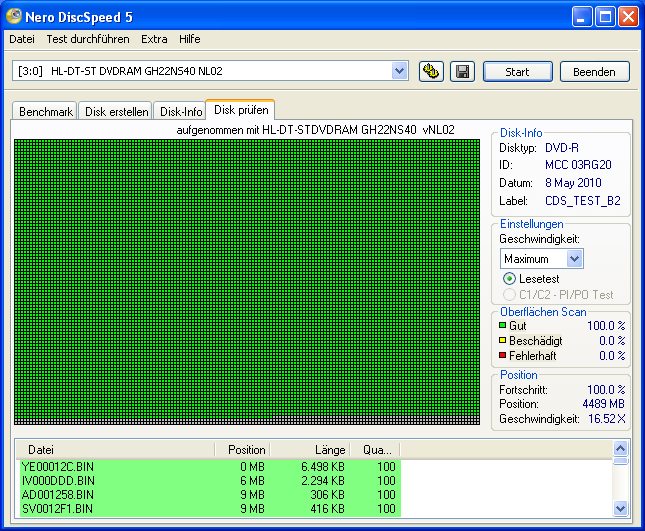Switch to the Benchmark tab
Screen dimensions: 645x531
pyautogui.click(x=45, y=111)
